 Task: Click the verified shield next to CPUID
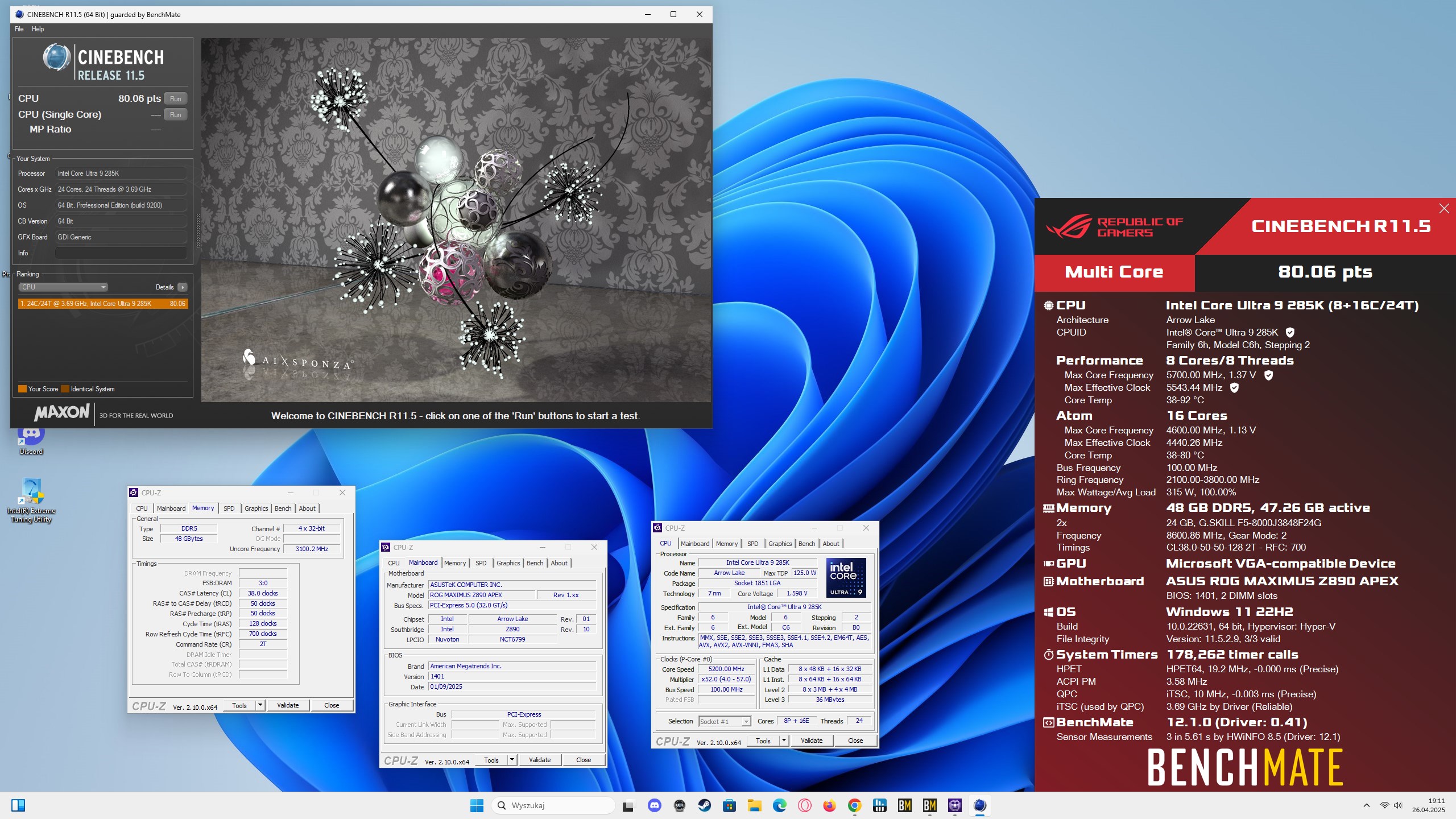[x=1290, y=333]
